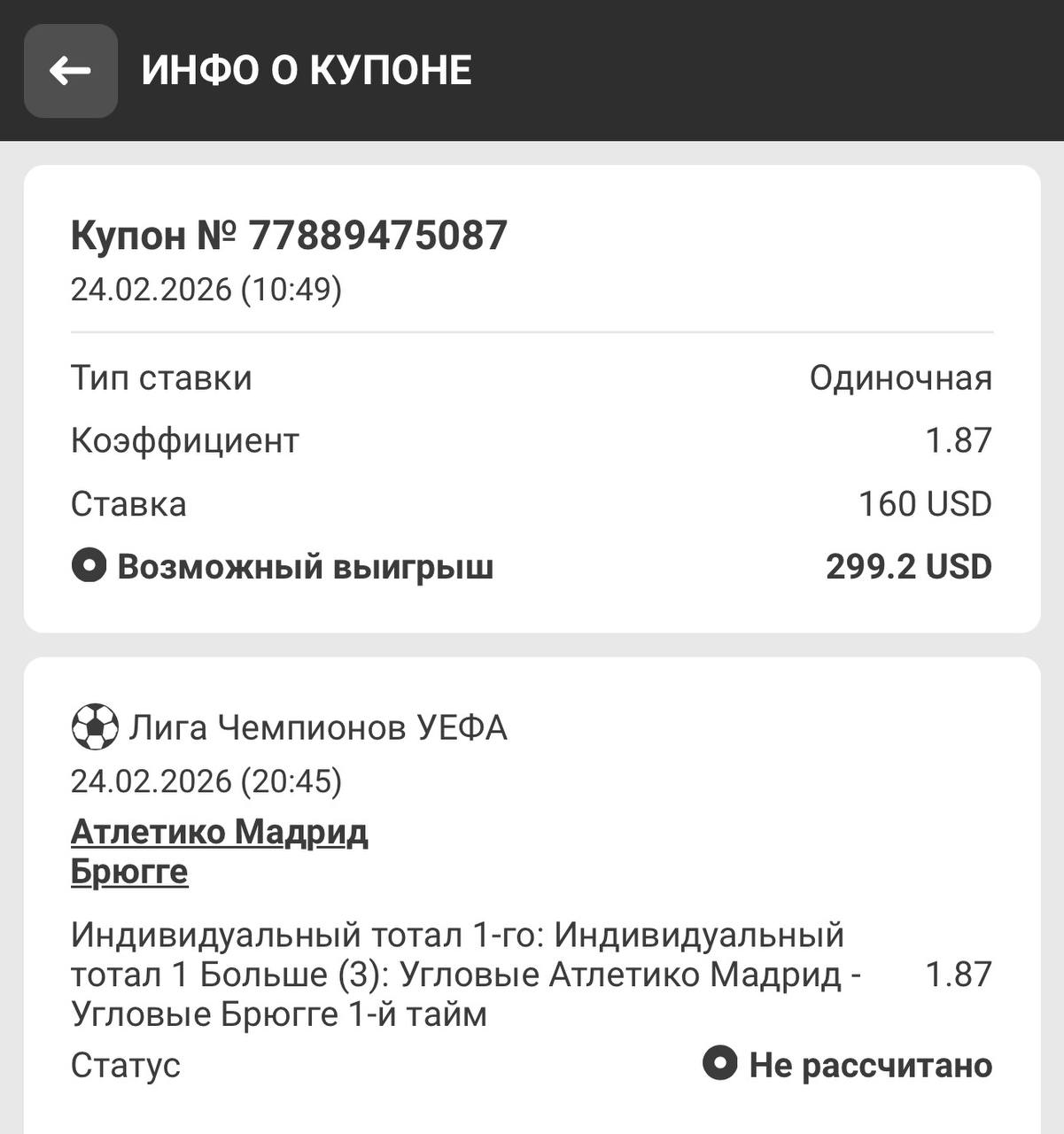Click the Не рассчитано status text
The image size is (1064, 1134).
tap(870, 1065)
